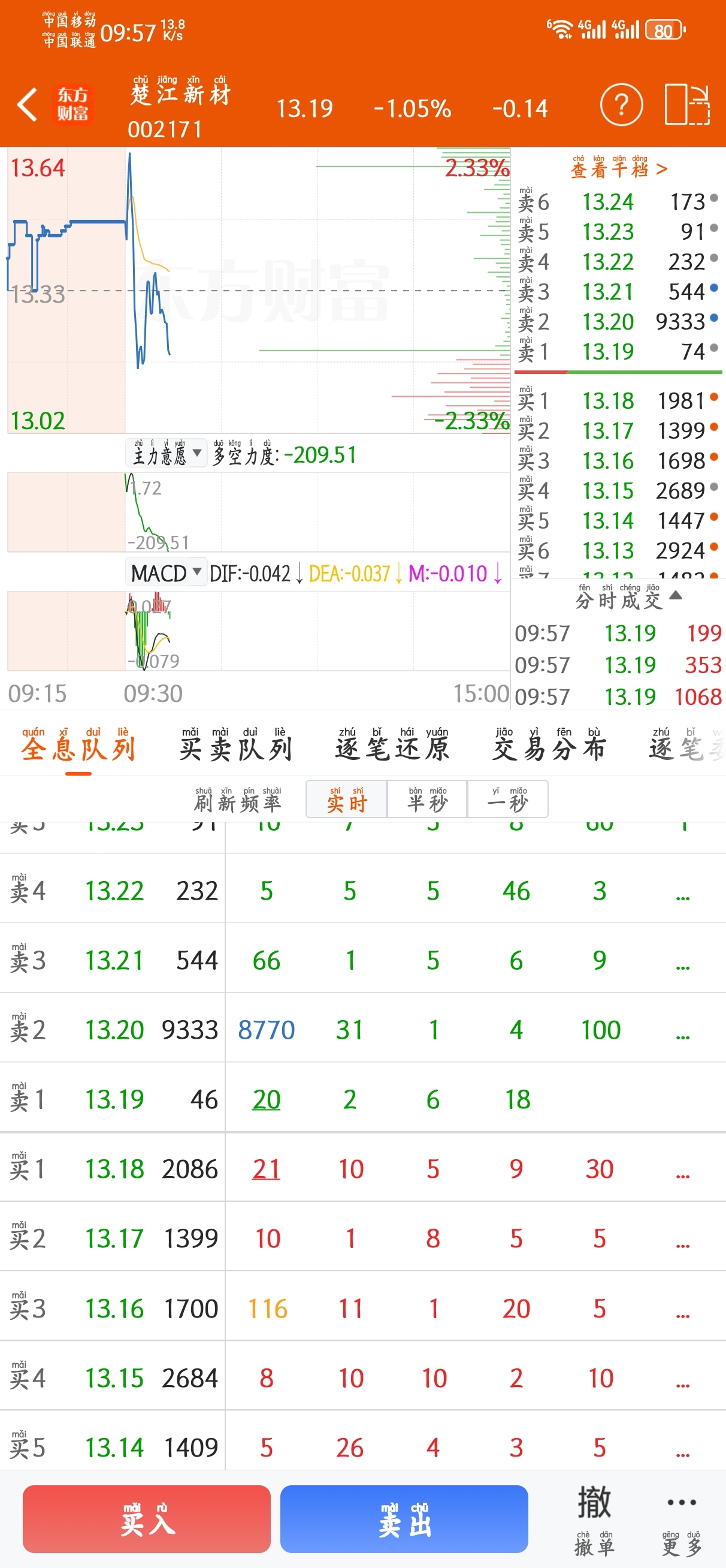The height and width of the screenshot is (1568, 726).
Task: Tap the gray dot beside 买4 2689
Action: tap(714, 487)
